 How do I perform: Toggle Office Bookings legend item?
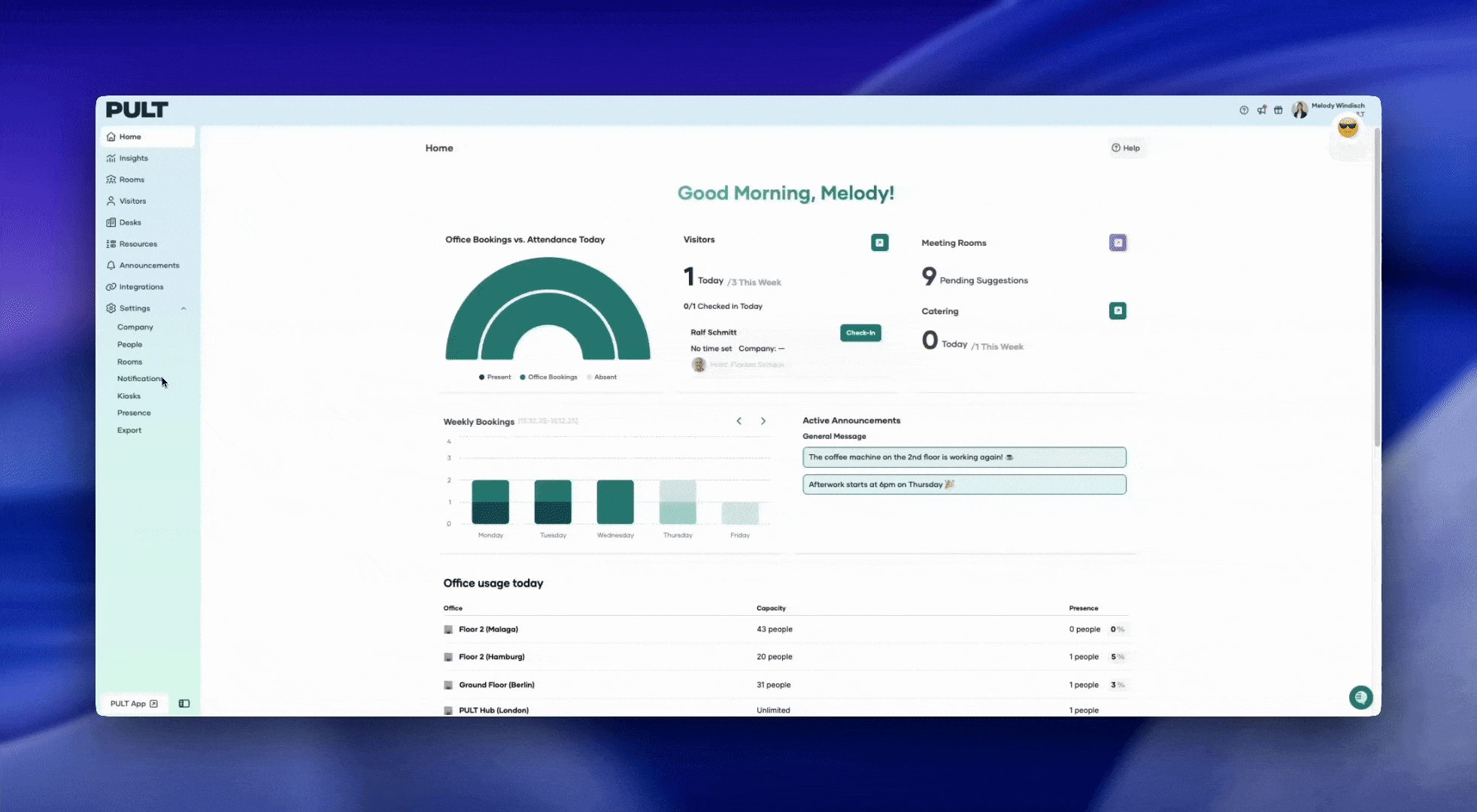(548, 377)
